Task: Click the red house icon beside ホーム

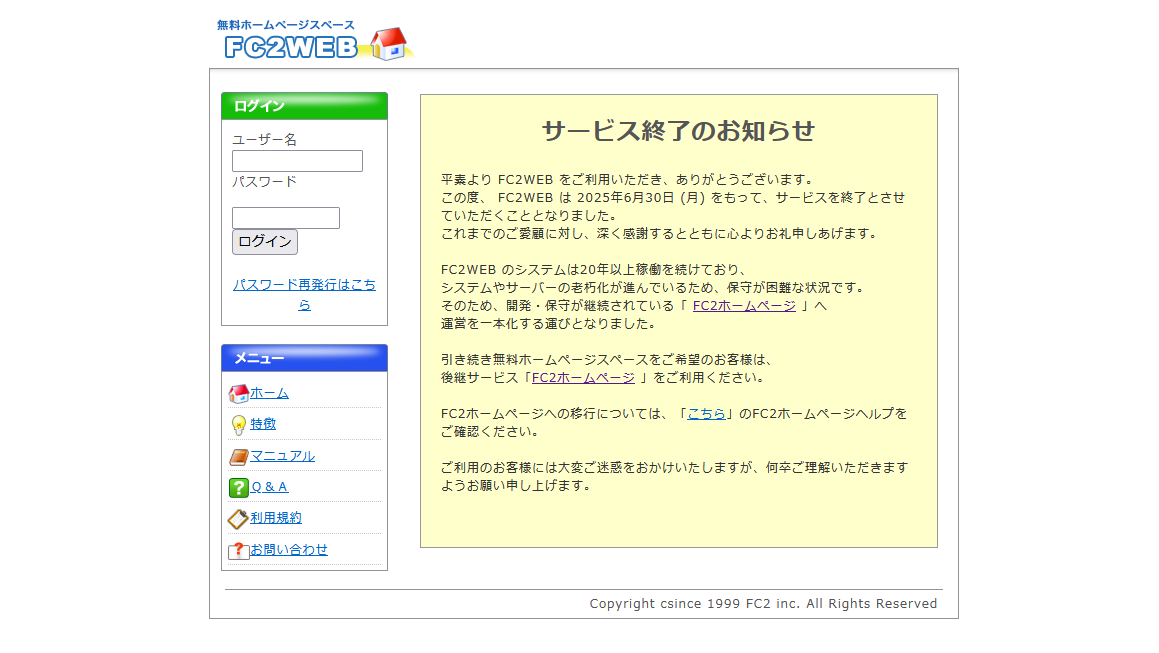Action: [238, 394]
